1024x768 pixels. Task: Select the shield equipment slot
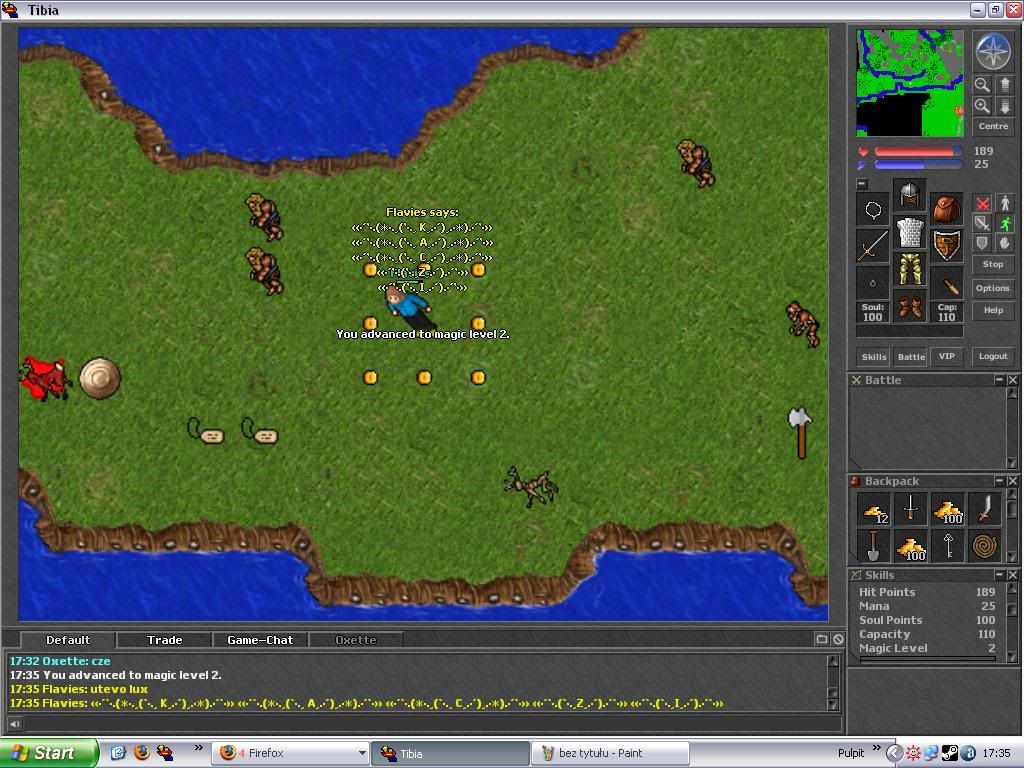click(x=947, y=246)
